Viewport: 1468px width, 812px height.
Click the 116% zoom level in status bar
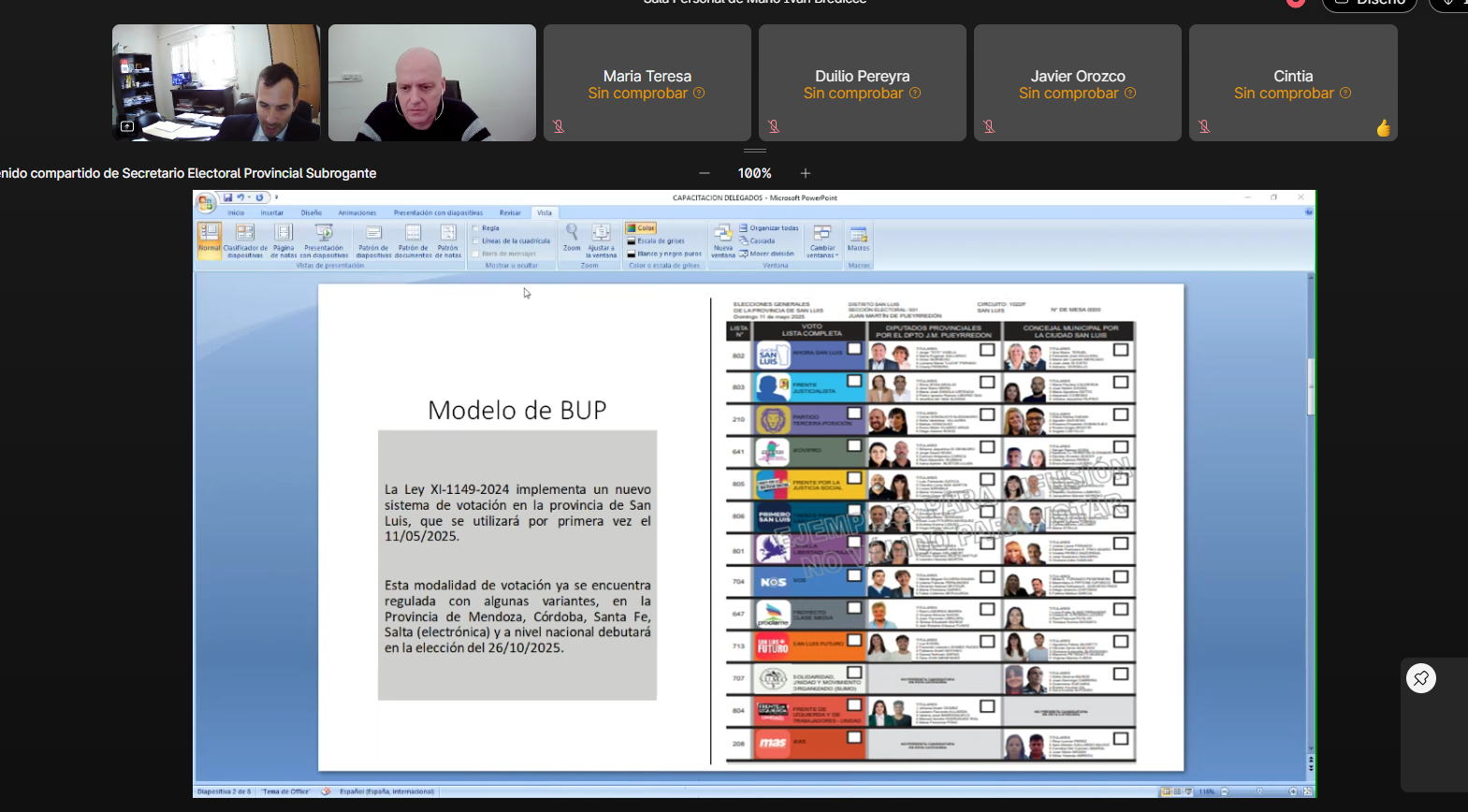point(1206,791)
